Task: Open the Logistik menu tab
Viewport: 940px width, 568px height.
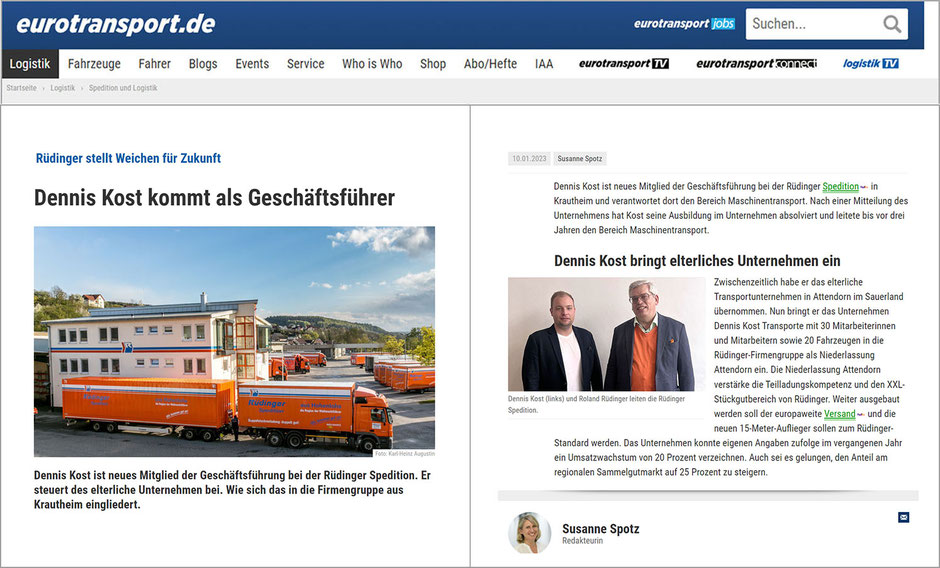Action: pos(30,64)
